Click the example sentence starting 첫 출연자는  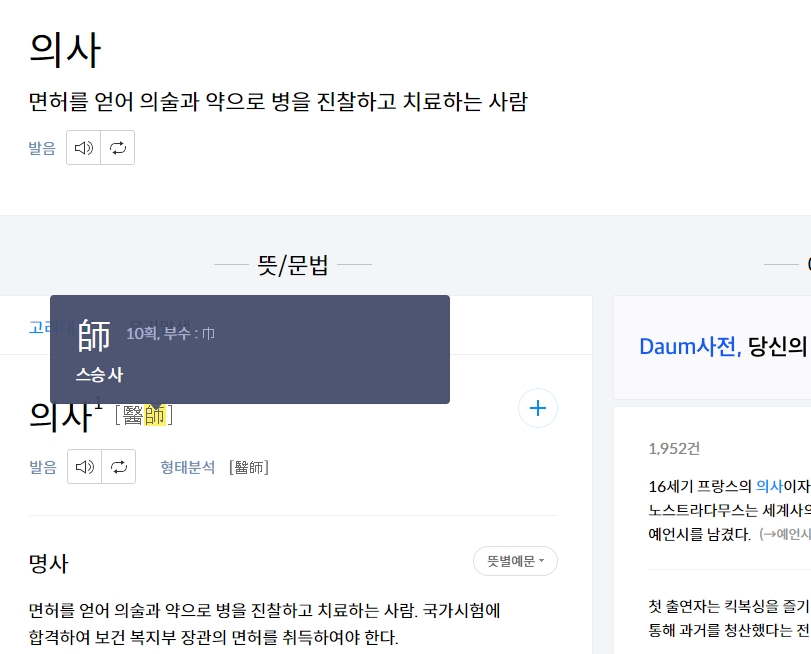729,618
